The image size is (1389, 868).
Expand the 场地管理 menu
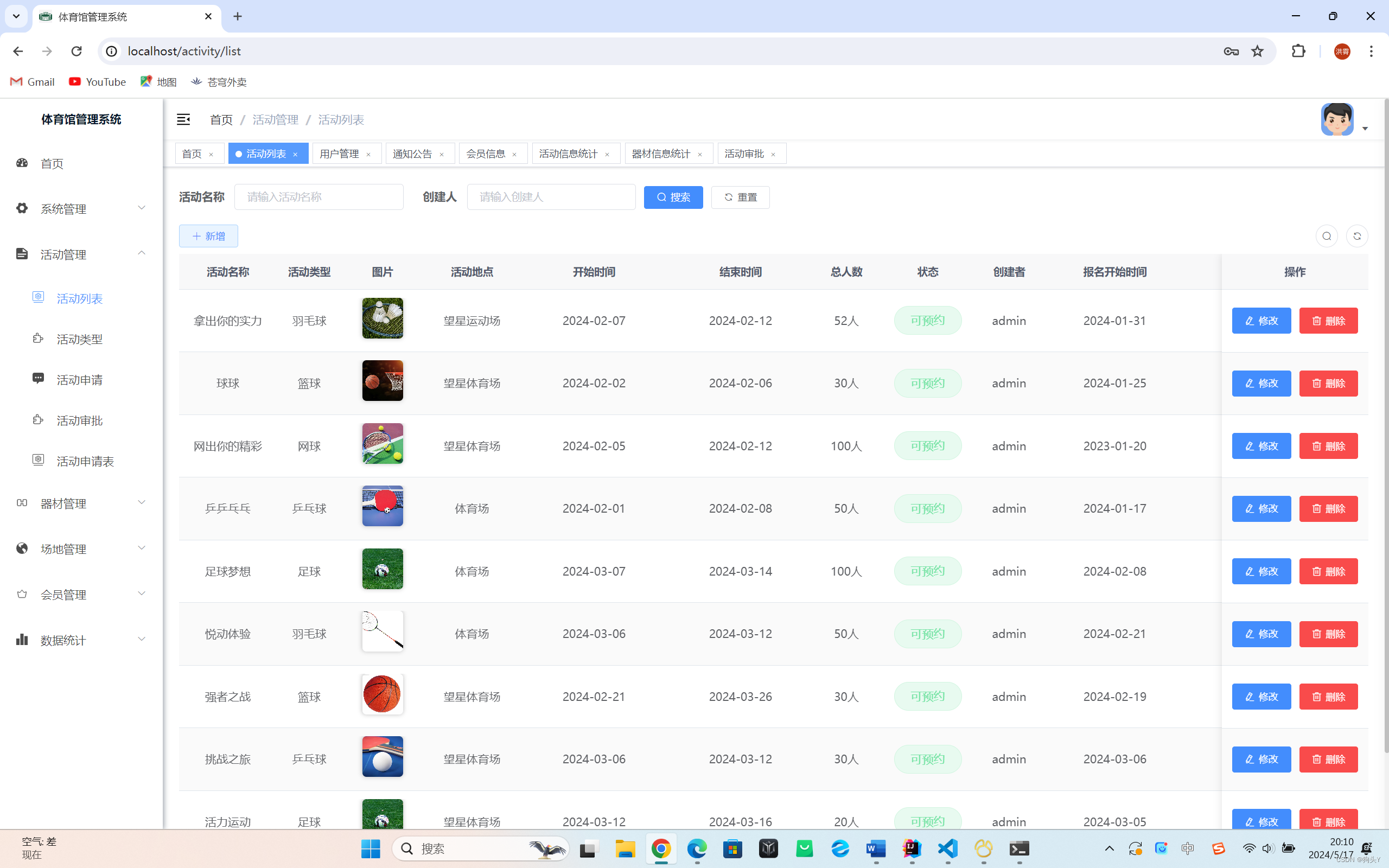81,549
